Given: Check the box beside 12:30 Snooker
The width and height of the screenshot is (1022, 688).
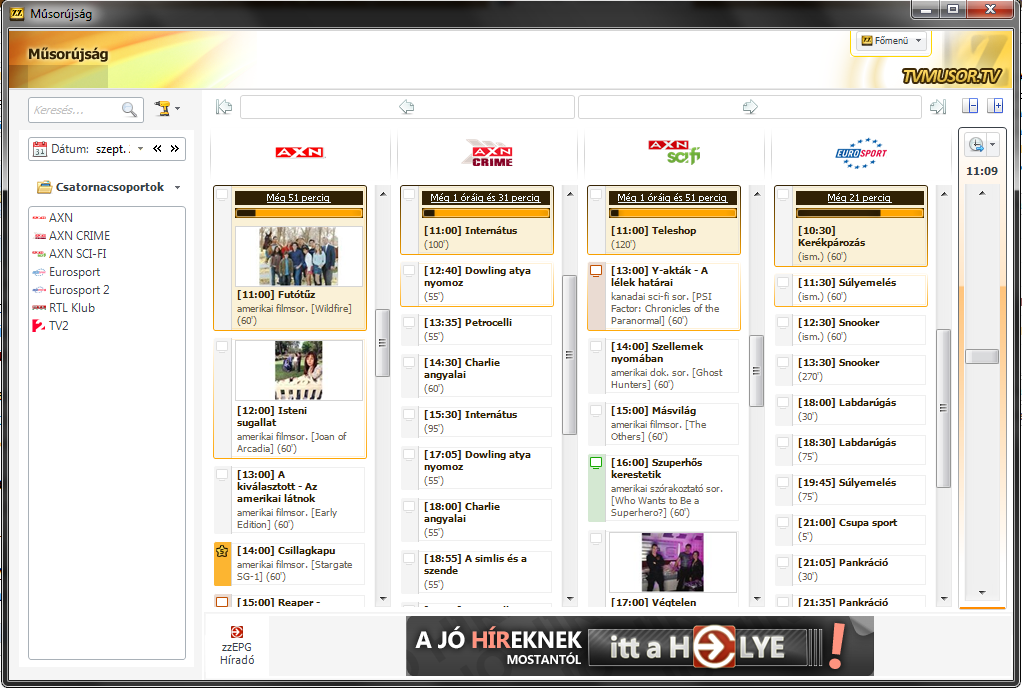Looking at the screenshot, I should point(783,323).
